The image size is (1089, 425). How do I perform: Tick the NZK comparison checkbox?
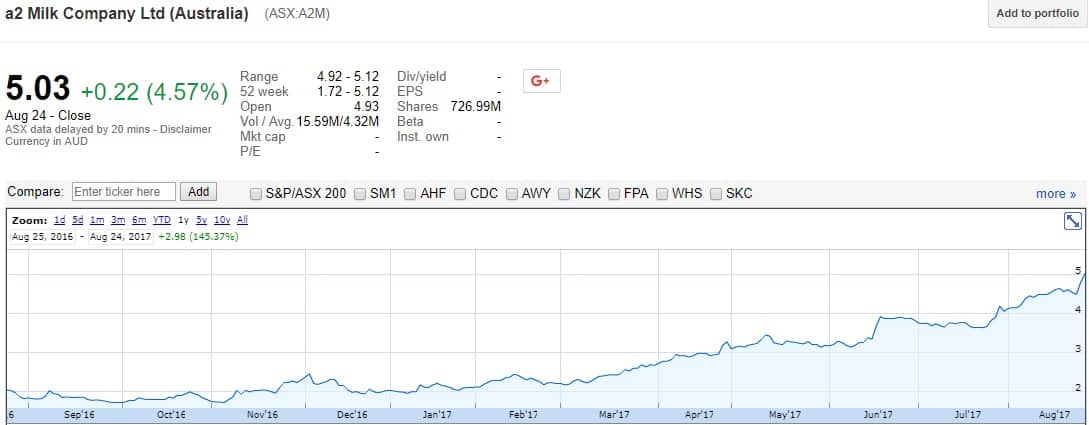pyautogui.click(x=564, y=193)
